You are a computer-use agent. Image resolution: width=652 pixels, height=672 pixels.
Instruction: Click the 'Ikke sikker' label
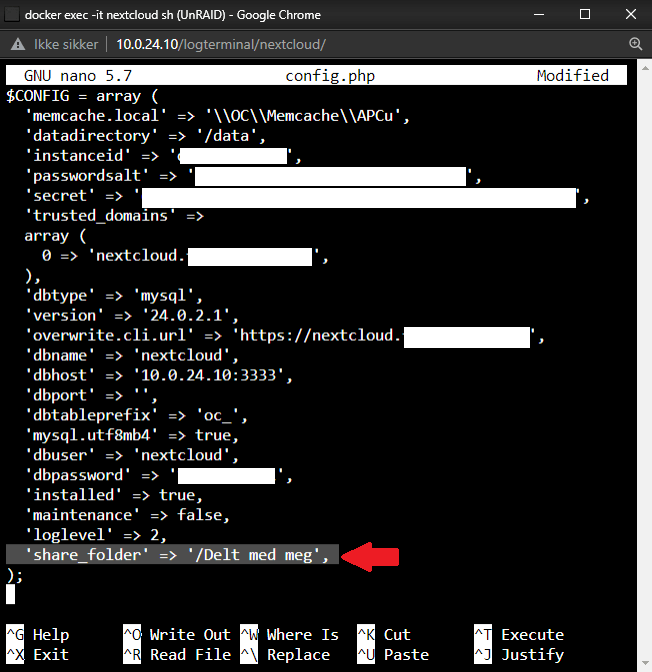(66, 44)
